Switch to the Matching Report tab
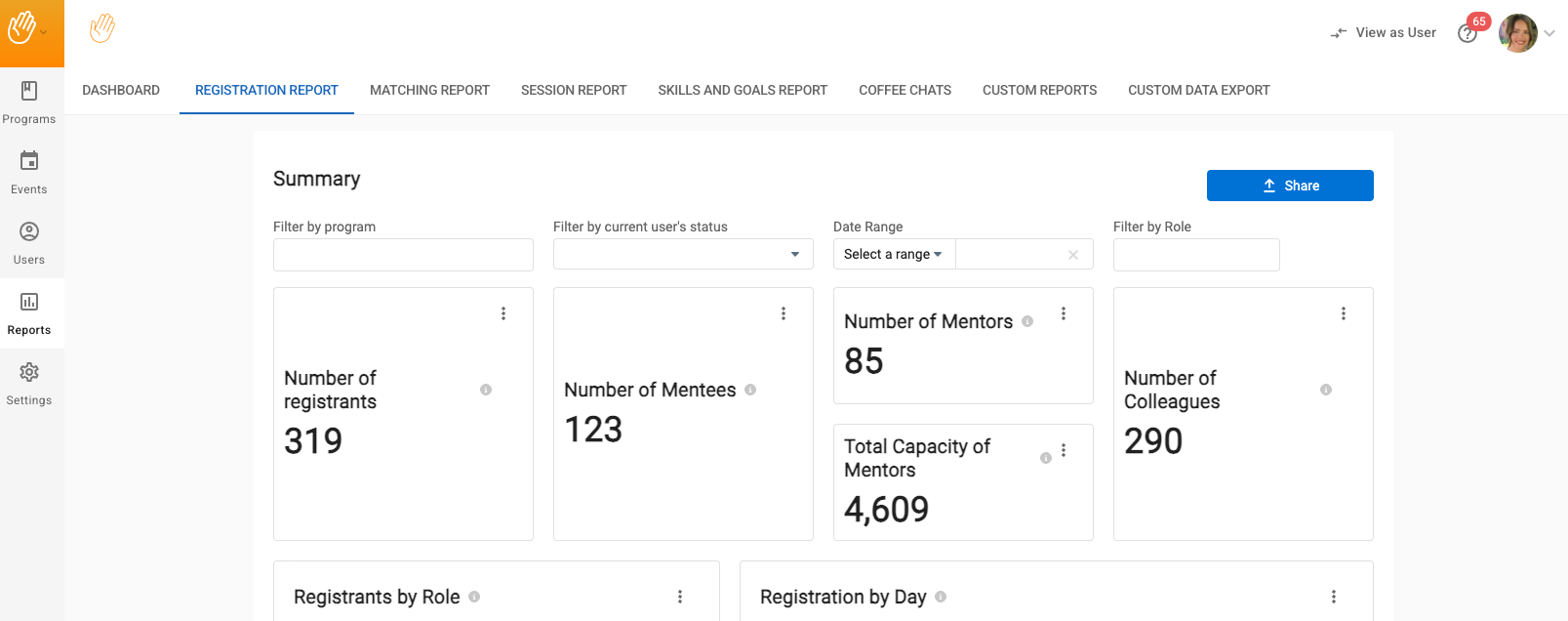 (429, 90)
